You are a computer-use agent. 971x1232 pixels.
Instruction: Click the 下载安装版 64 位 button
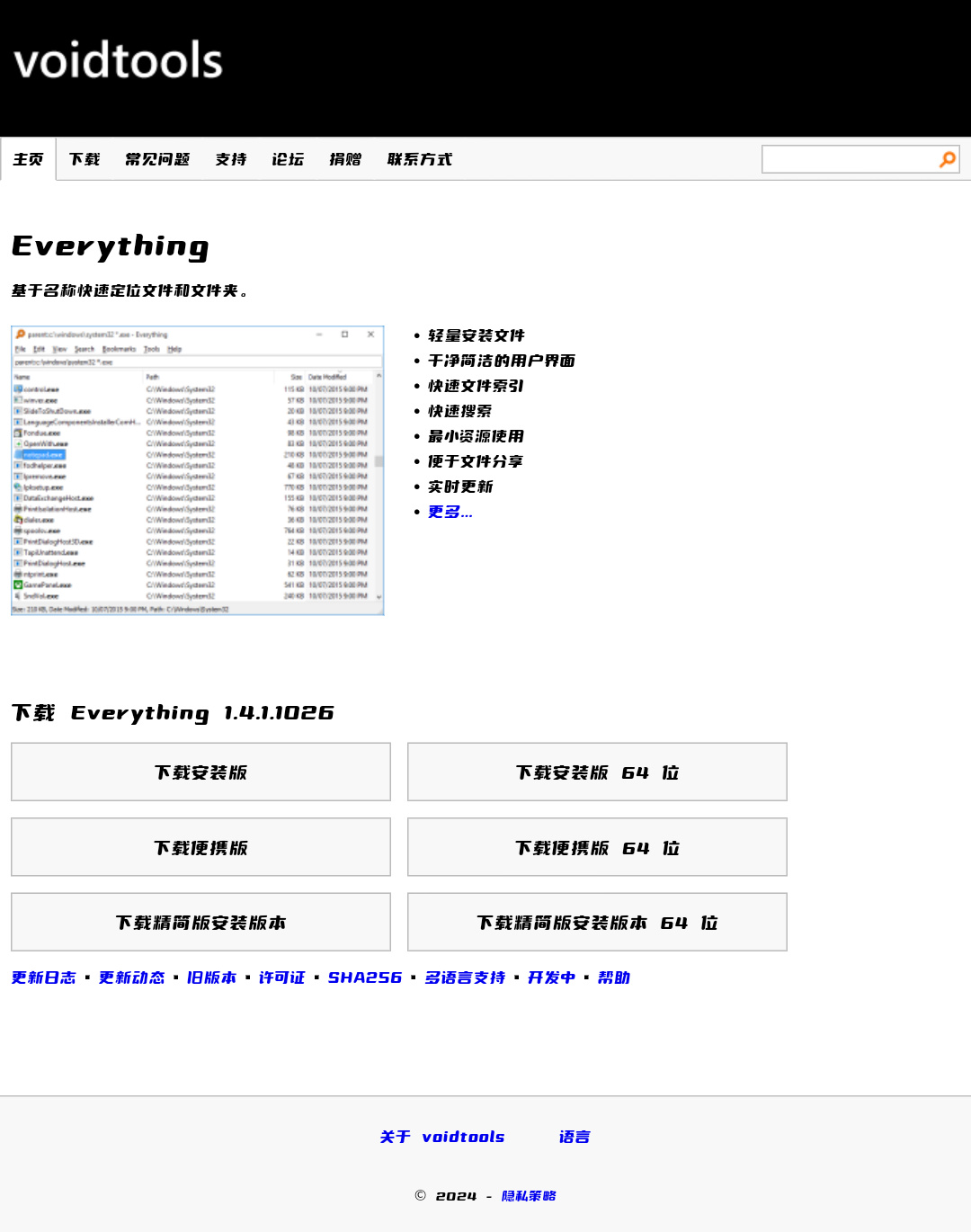click(x=597, y=772)
